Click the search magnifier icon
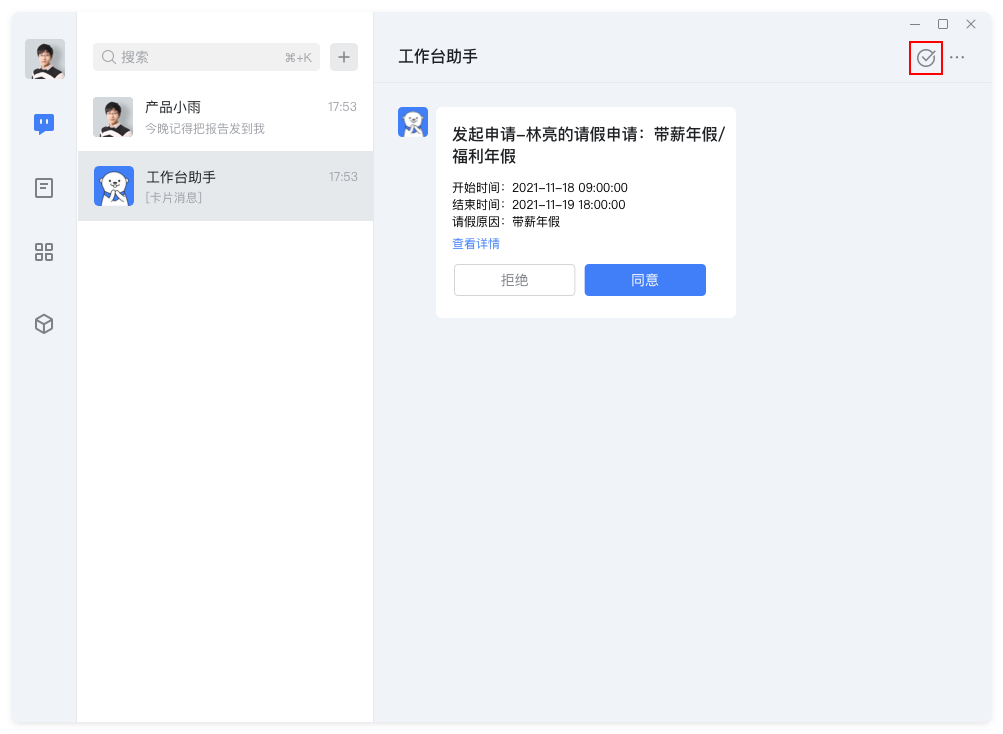Viewport: 1003px width, 734px height. click(x=109, y=57)
